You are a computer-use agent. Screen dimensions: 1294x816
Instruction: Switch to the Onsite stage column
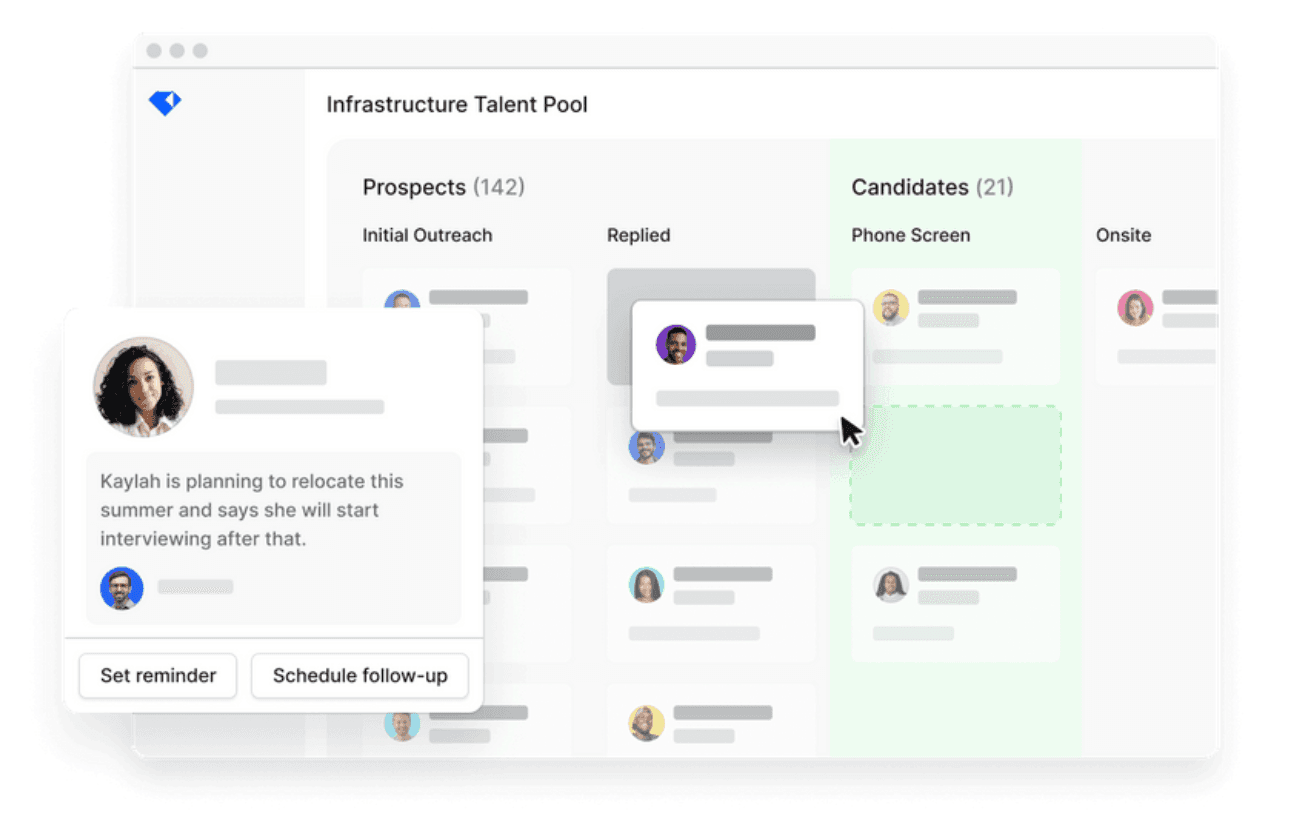coord(1123,235)
